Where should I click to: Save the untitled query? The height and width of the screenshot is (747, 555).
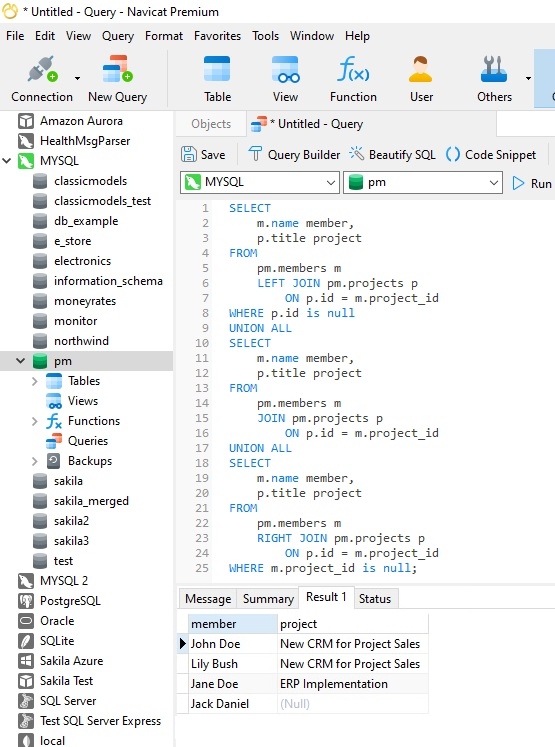click(x=203, y=154)
